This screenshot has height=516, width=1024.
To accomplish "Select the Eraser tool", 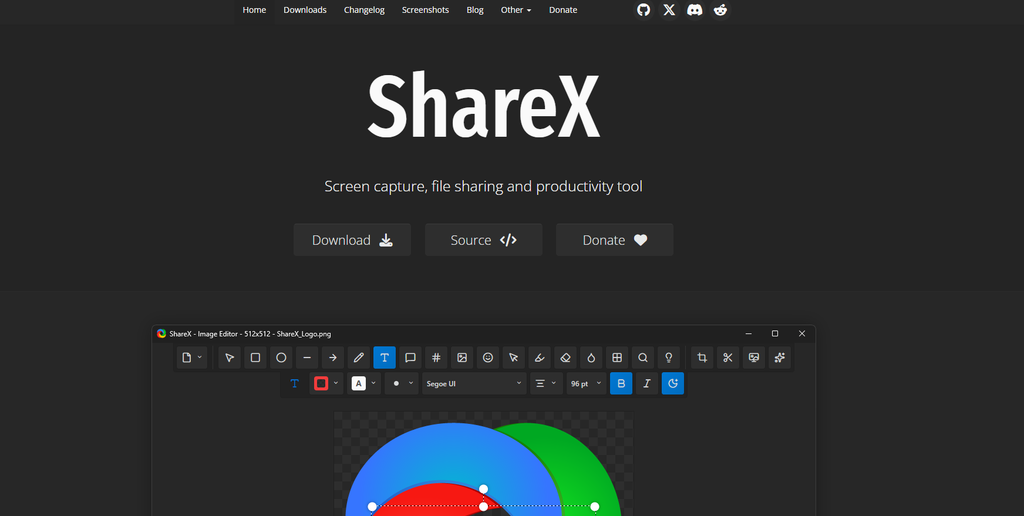I will (566, 357).
